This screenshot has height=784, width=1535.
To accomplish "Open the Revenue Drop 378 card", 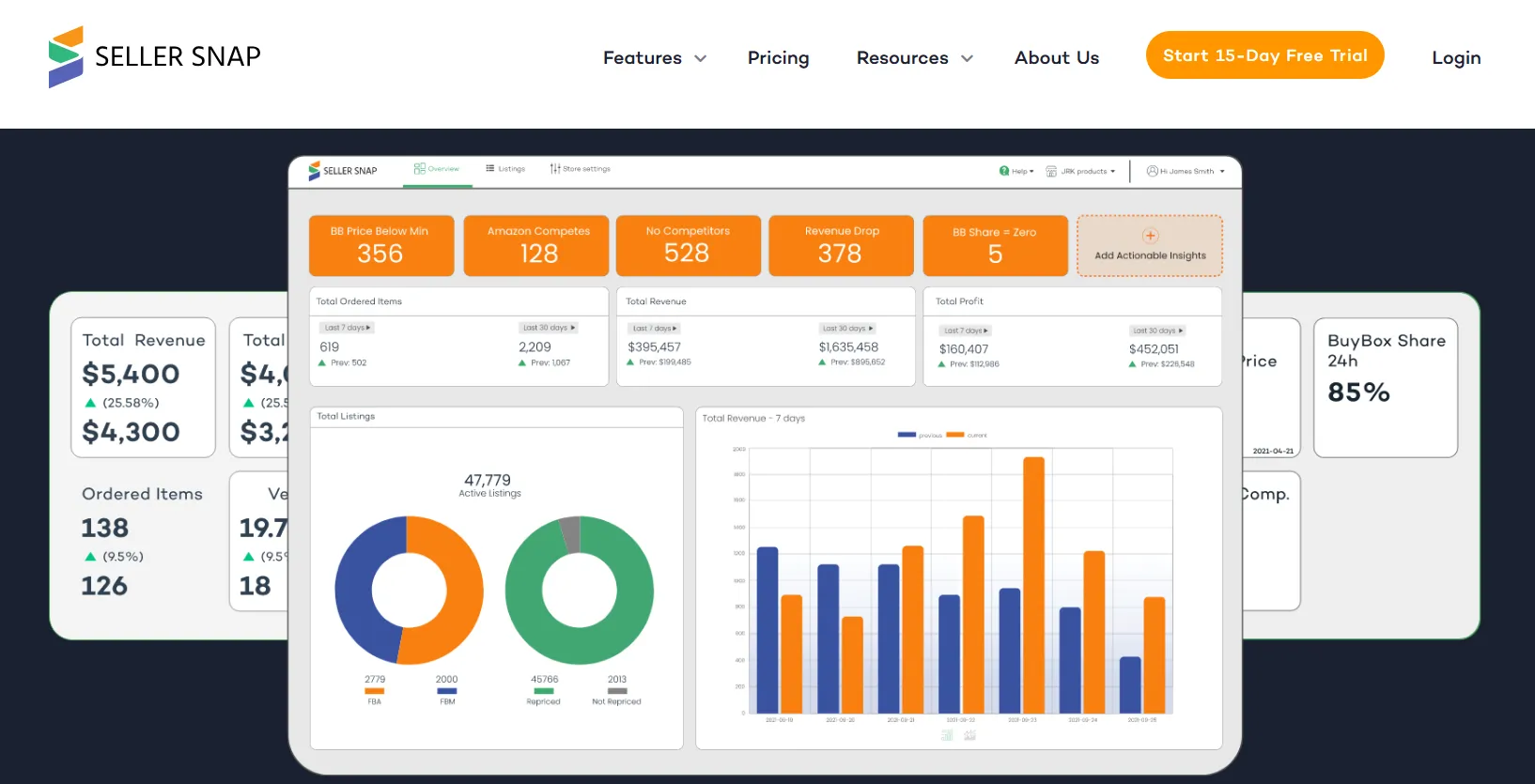I will tap(841, 245).
